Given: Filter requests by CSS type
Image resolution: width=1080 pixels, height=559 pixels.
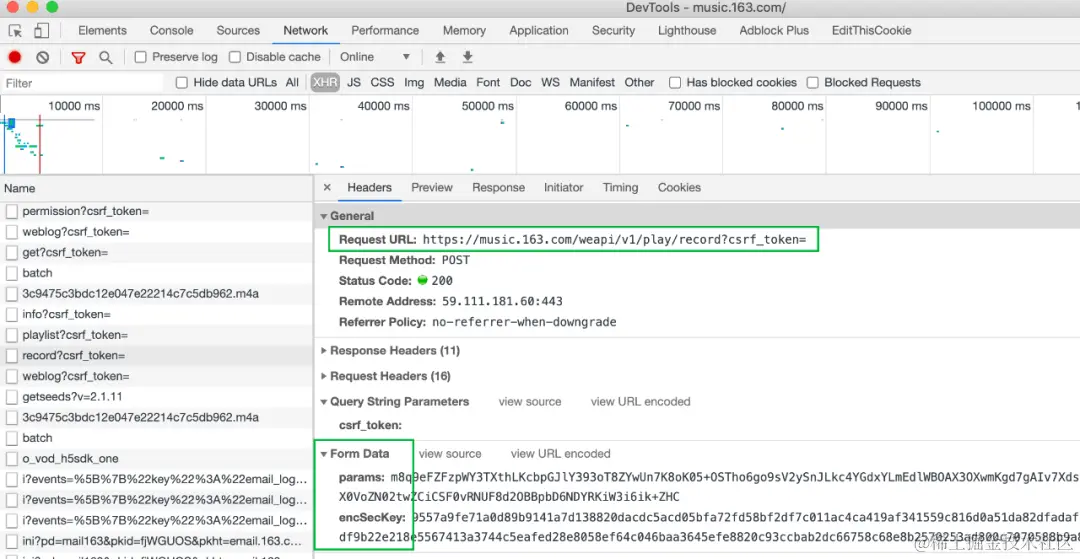Looking at the screenshot, I should pos(382,83).
